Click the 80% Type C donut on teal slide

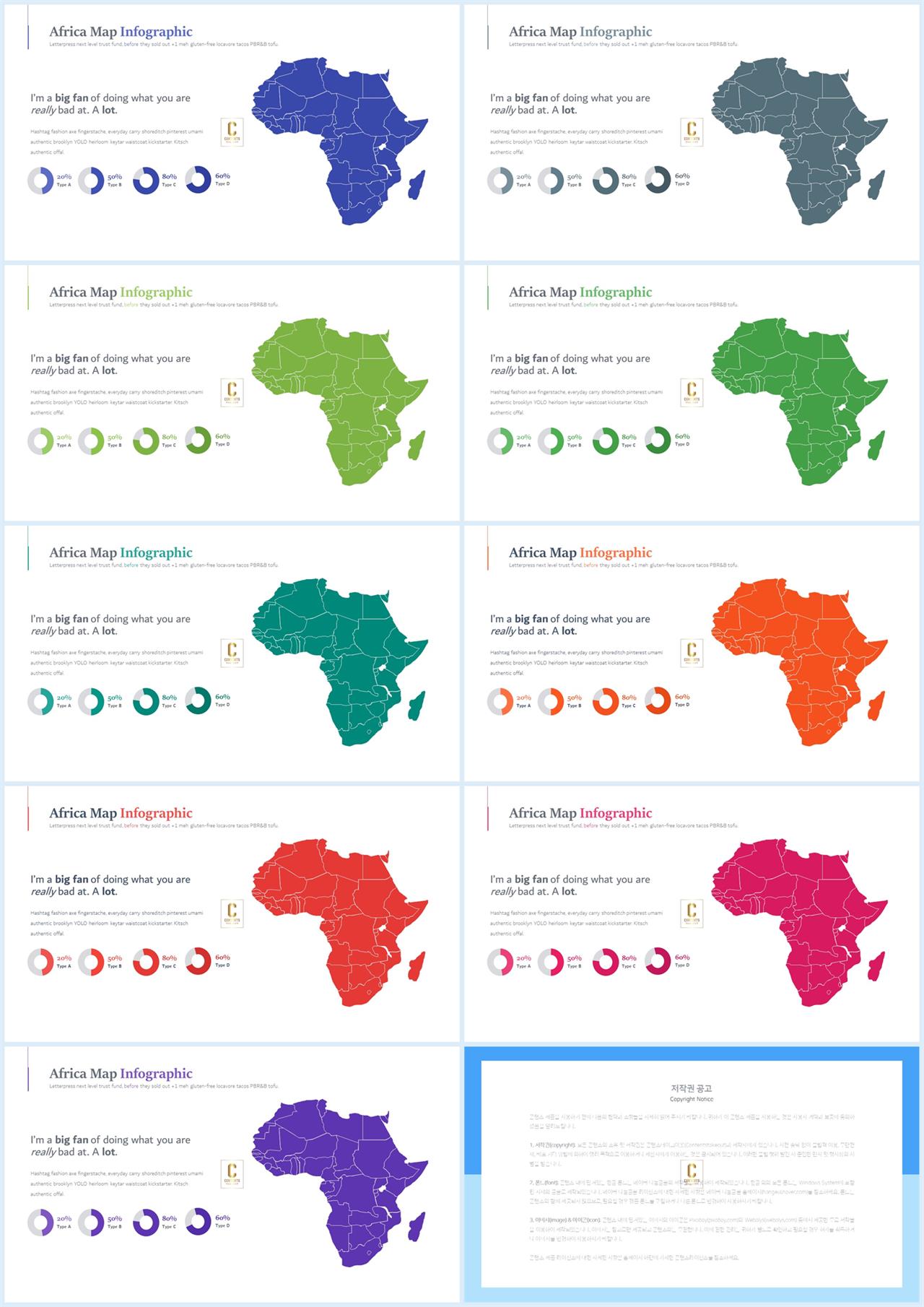146,701
